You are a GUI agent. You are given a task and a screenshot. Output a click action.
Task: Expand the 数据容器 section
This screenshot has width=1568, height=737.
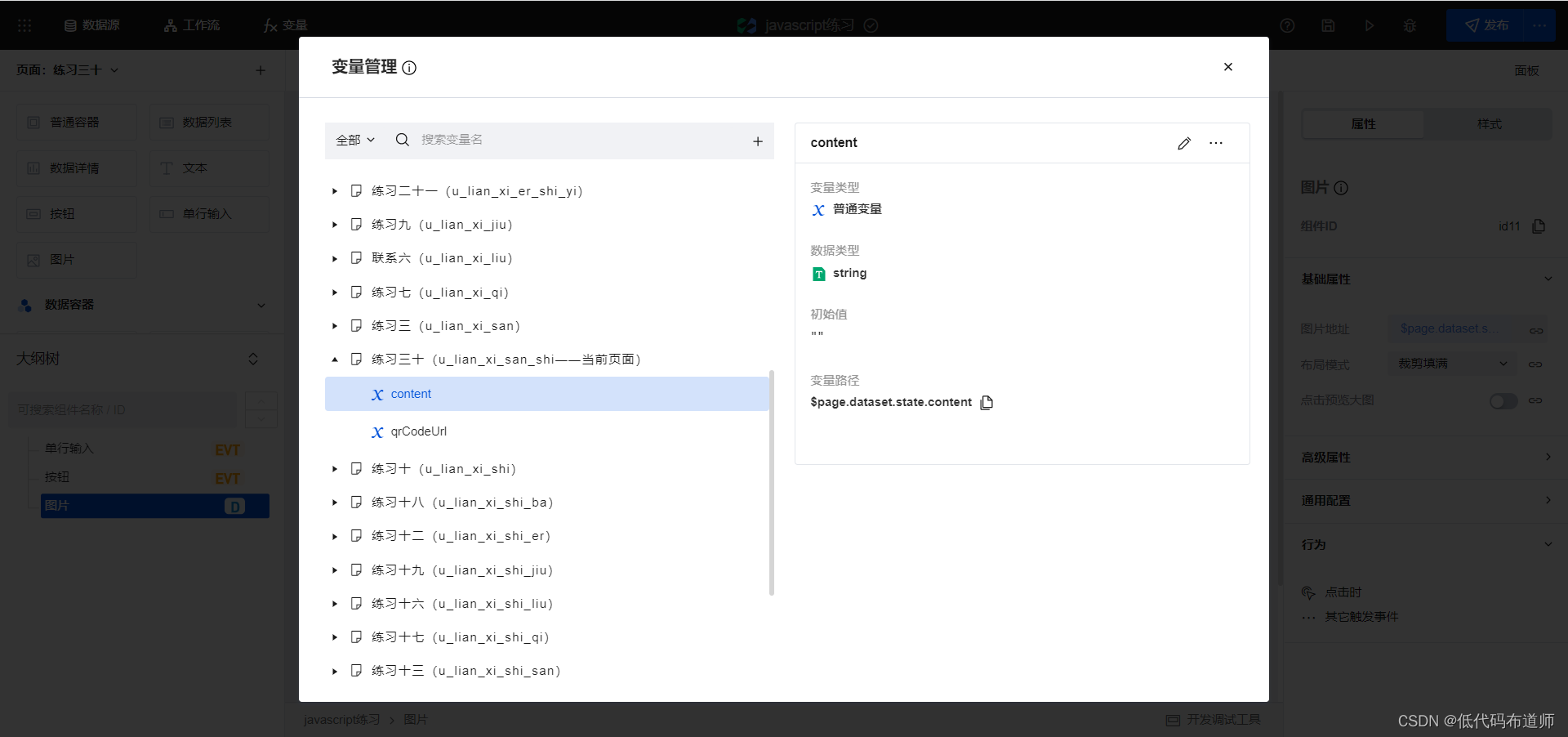click(261, 305)
